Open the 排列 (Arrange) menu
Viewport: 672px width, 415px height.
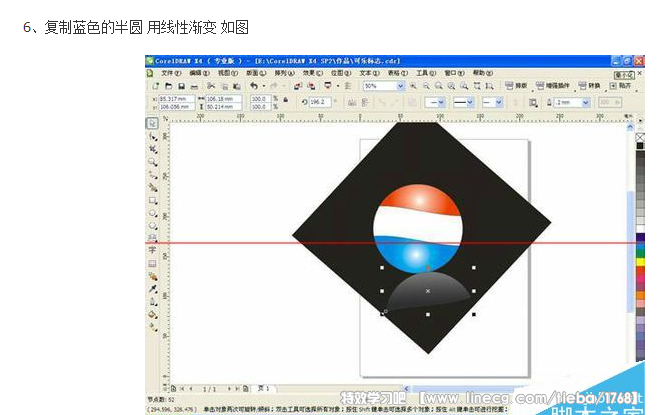tap(284, 73)
